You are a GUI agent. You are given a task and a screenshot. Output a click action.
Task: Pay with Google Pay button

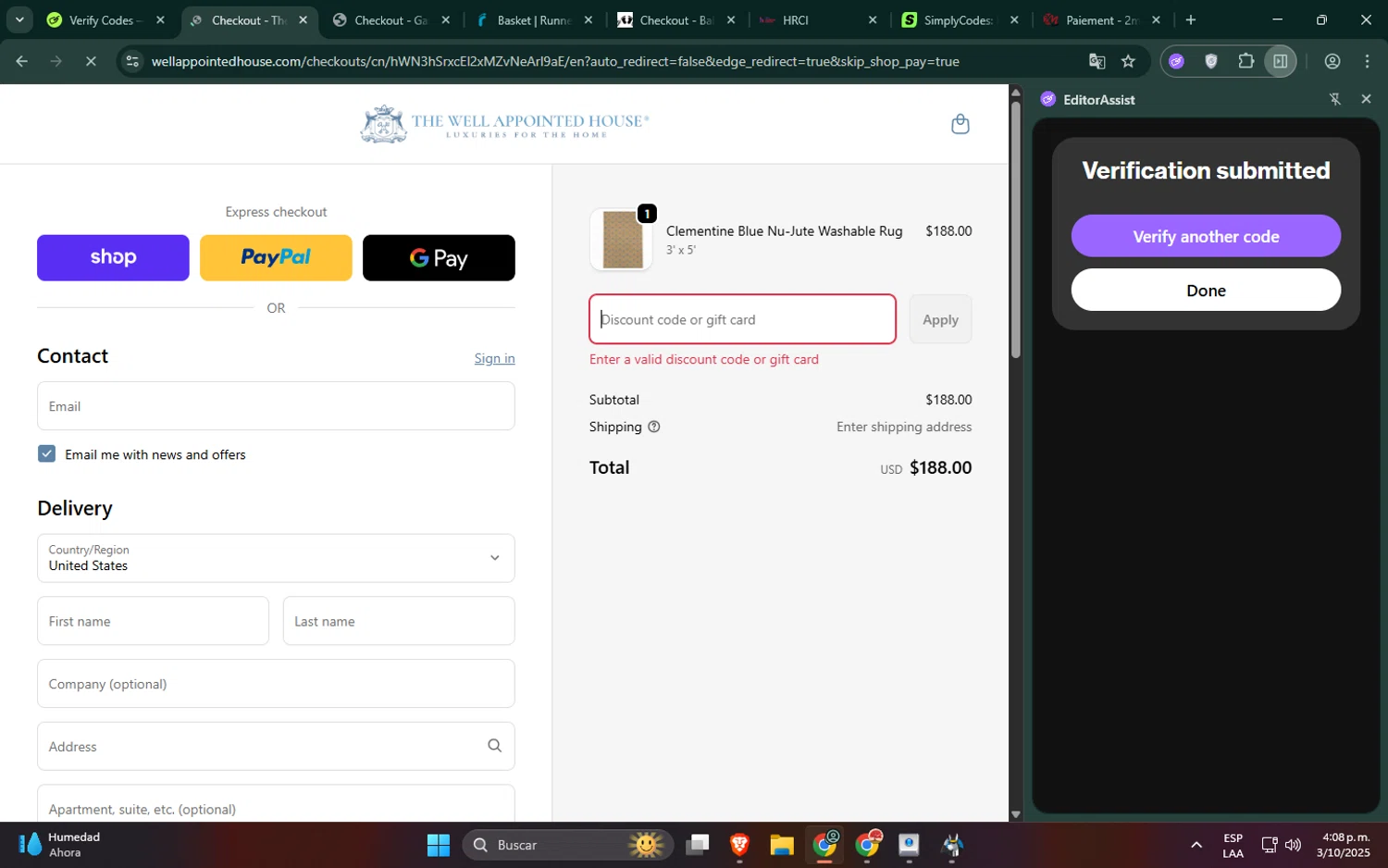coord(439,257)
